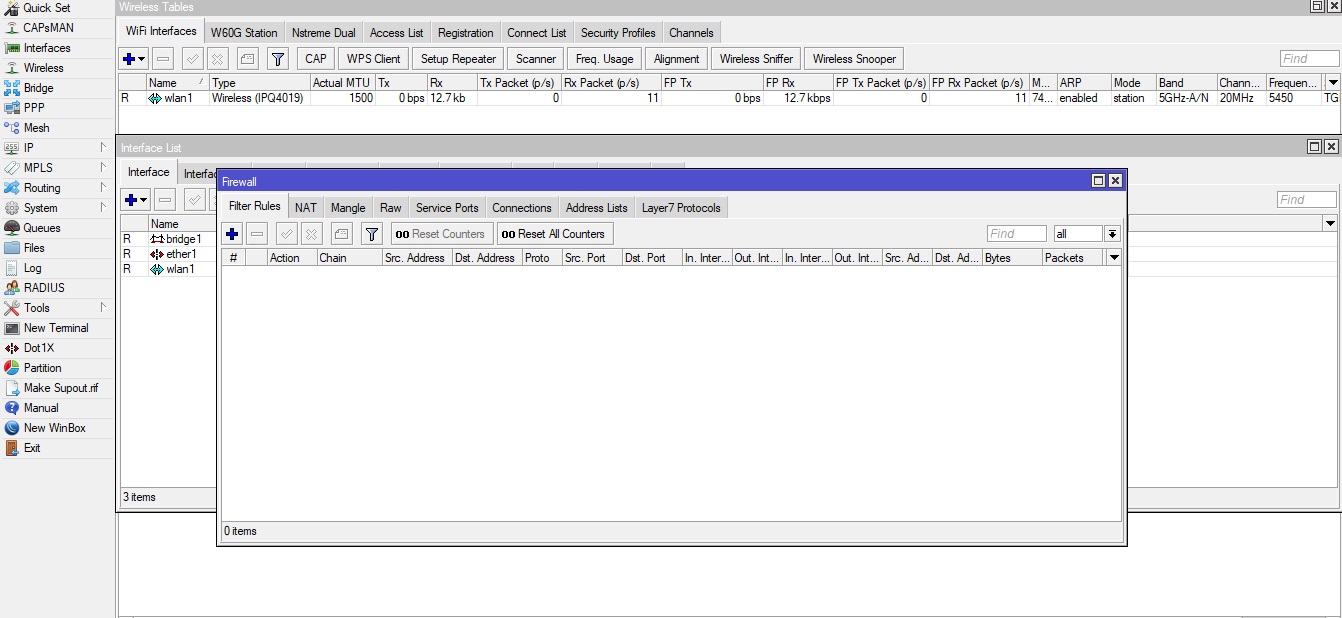This screenshot has width=1342, height=618.
Task: Expand the MPLS submenu
Action: pos(56,168)
